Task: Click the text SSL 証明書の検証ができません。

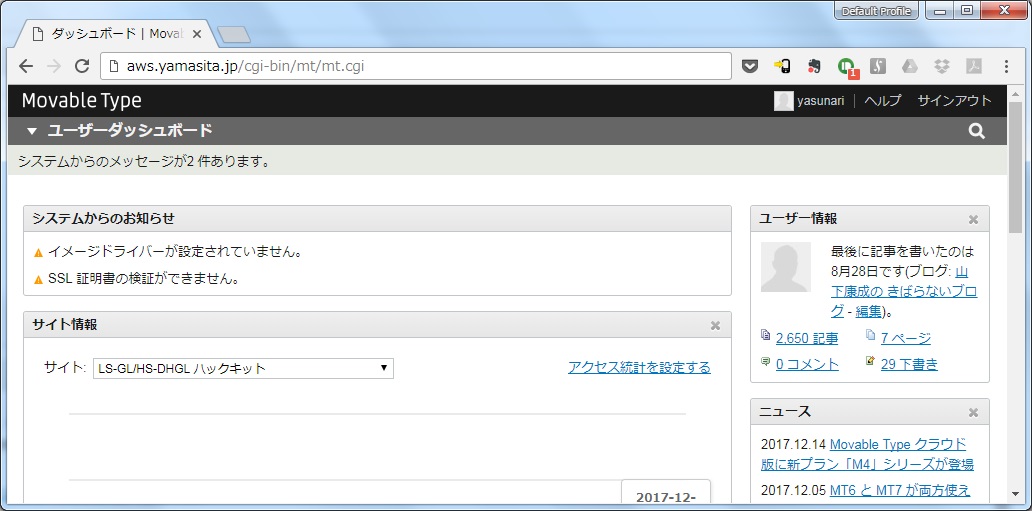Action: click(x=143, y=279)
